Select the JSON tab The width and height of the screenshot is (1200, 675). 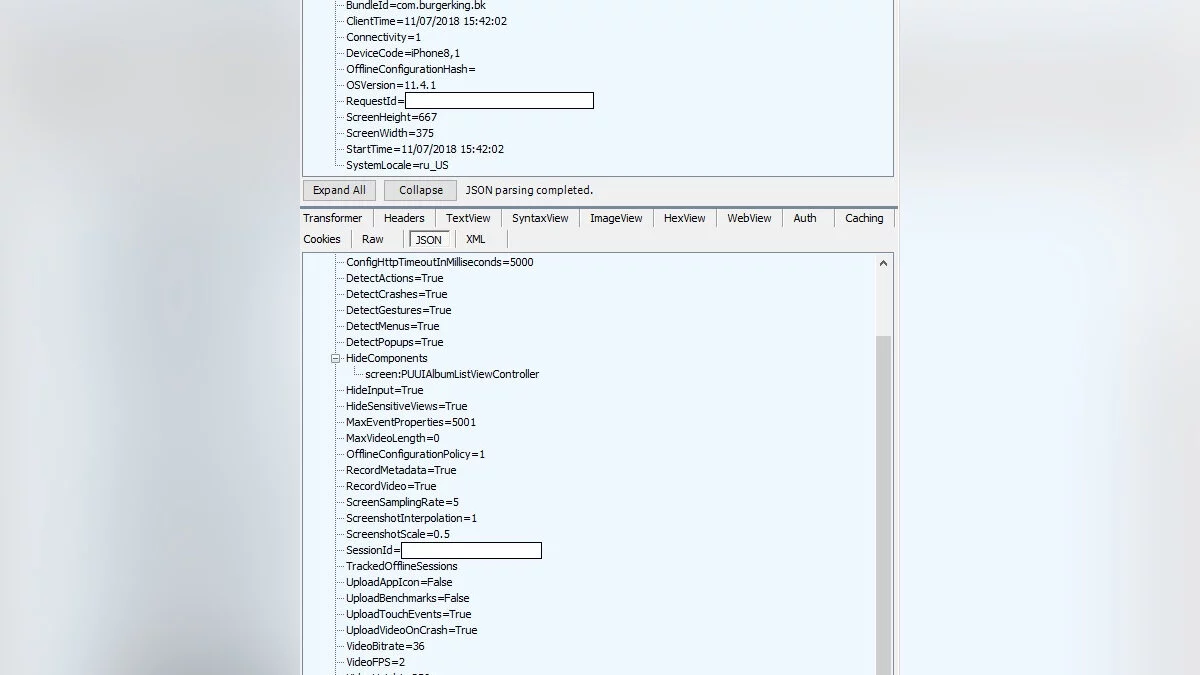(x=429, y=239)
